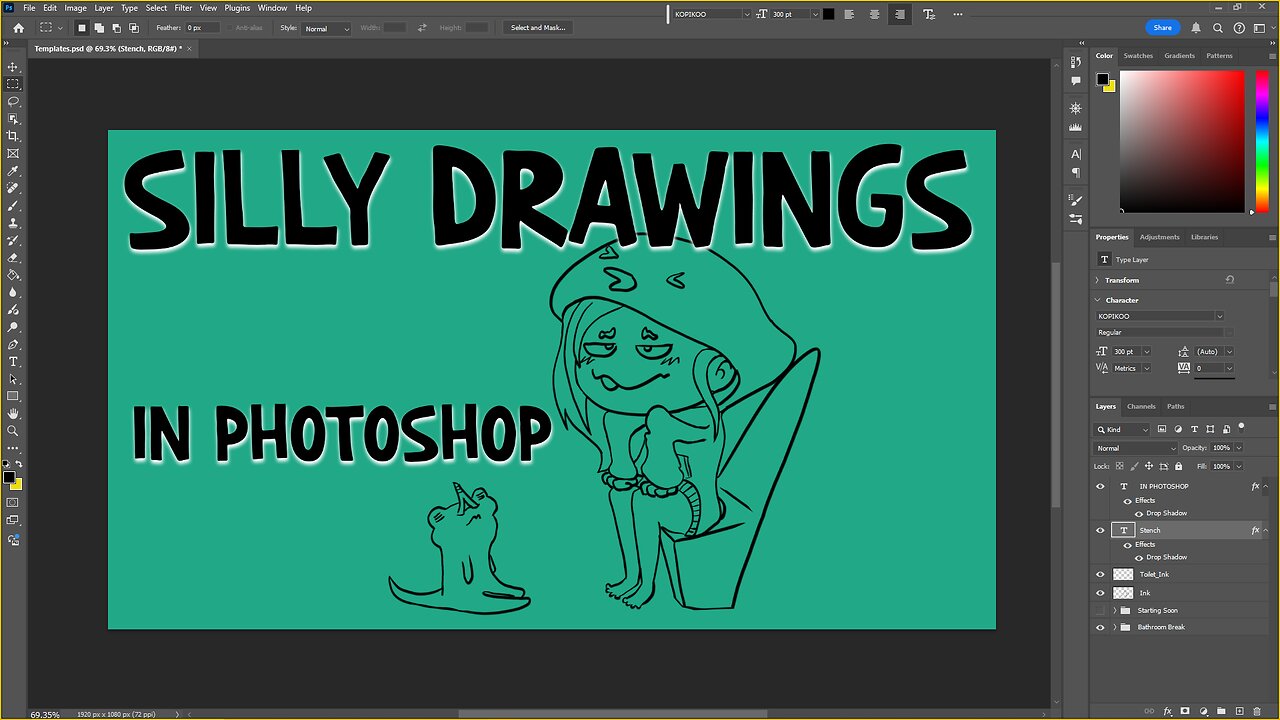Expand the Bathroom Break group
Viewport: 1280px width, 720px height.
[1114, 627]
